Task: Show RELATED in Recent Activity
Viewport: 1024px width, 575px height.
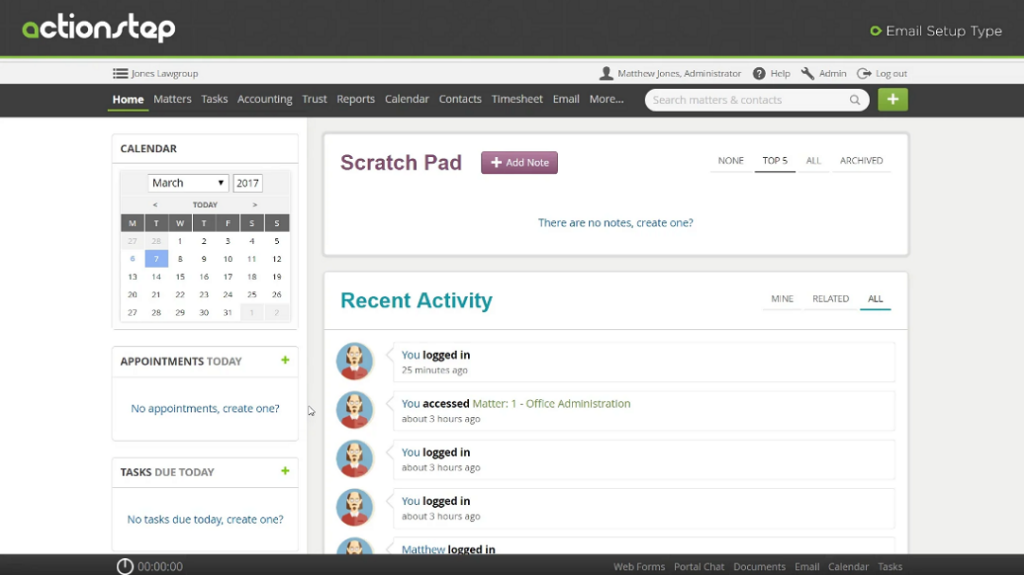Action: [x=831, y=299]
